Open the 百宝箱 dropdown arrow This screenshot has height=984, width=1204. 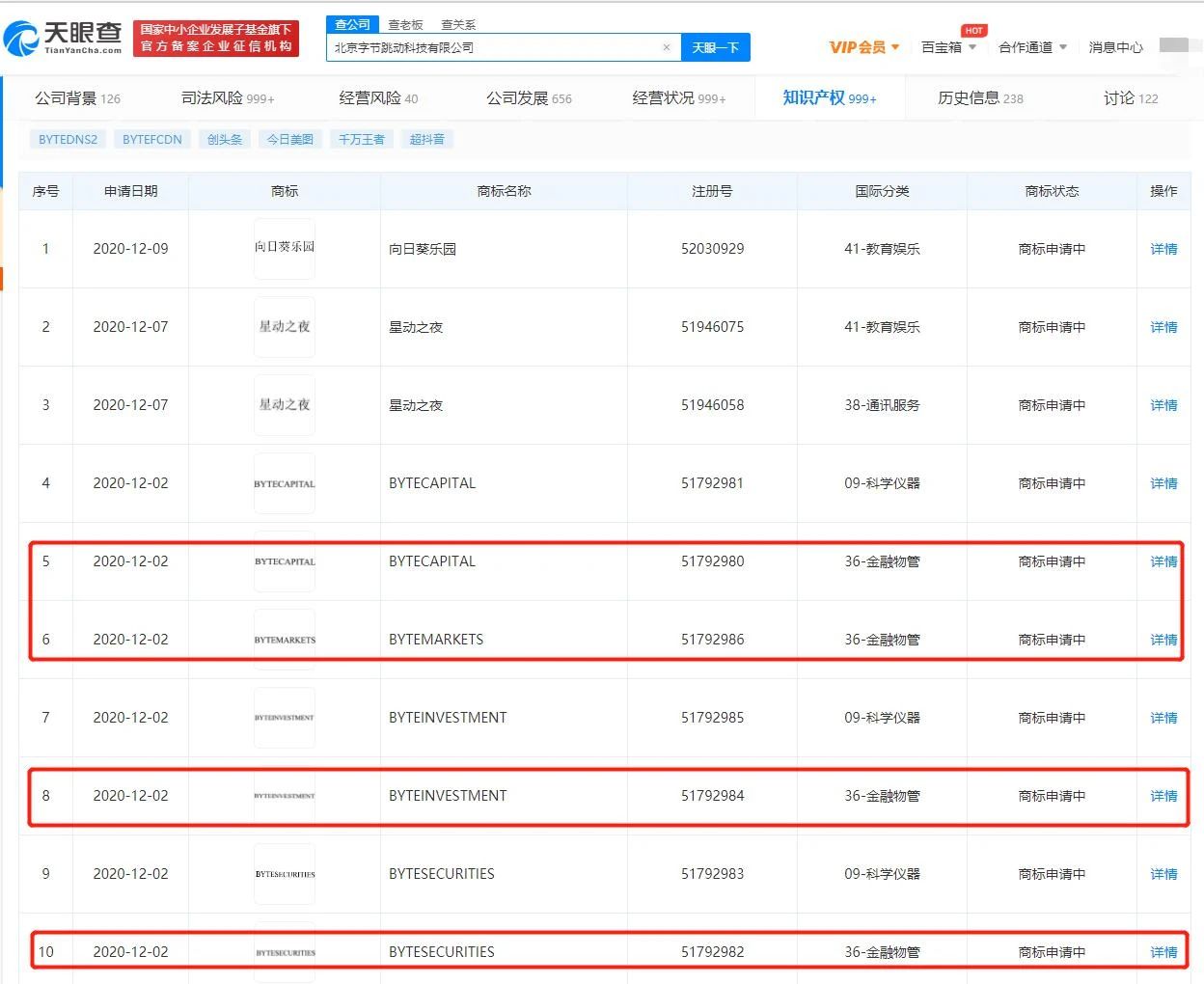pos(974,46)
